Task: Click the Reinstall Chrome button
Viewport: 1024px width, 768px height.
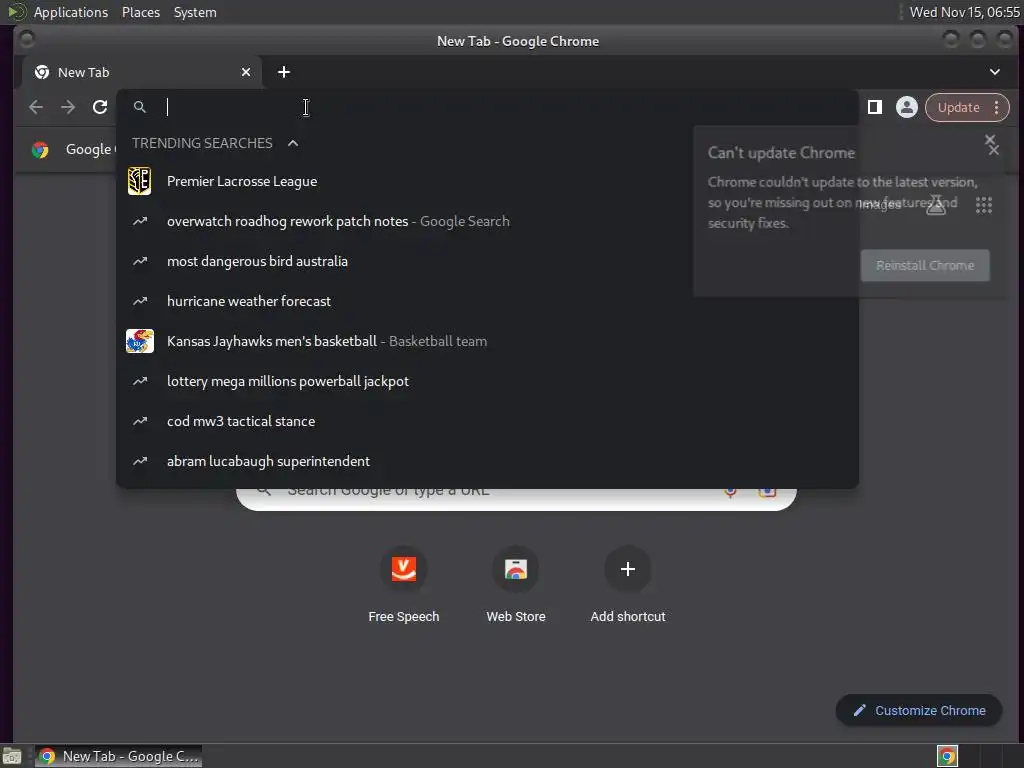Action: pos(925,265)
